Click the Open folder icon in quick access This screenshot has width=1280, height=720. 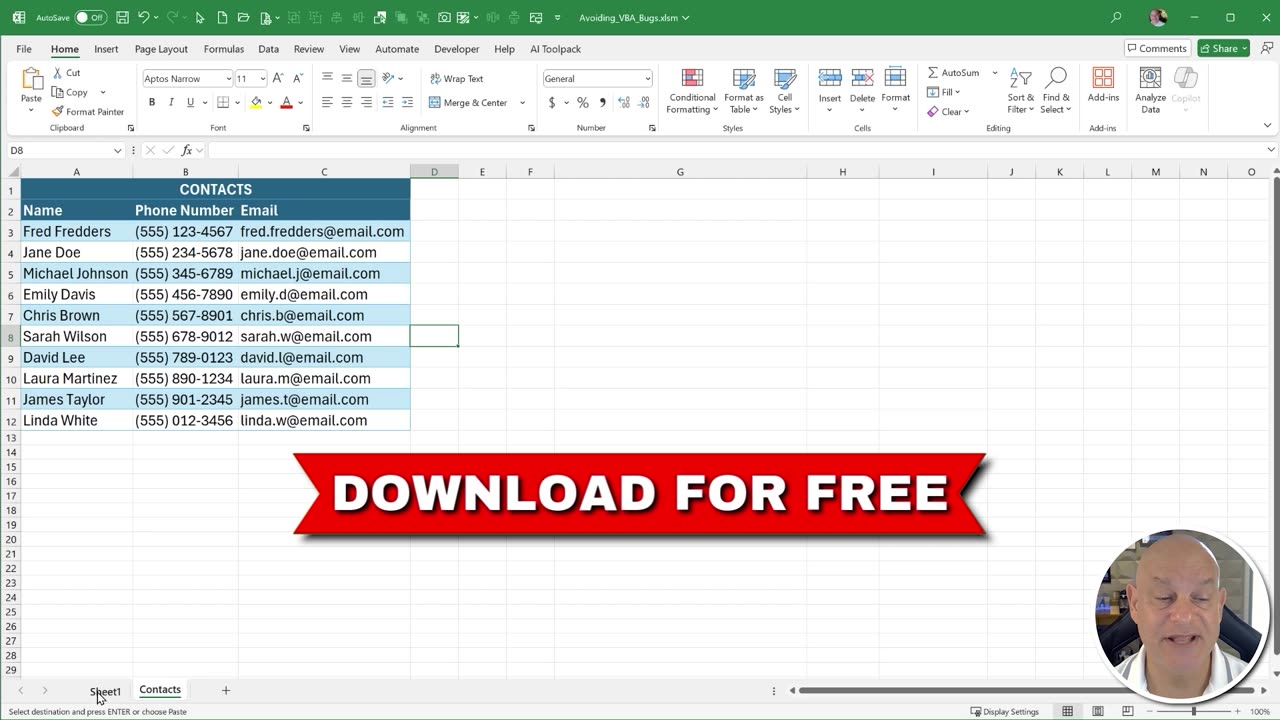243,17
